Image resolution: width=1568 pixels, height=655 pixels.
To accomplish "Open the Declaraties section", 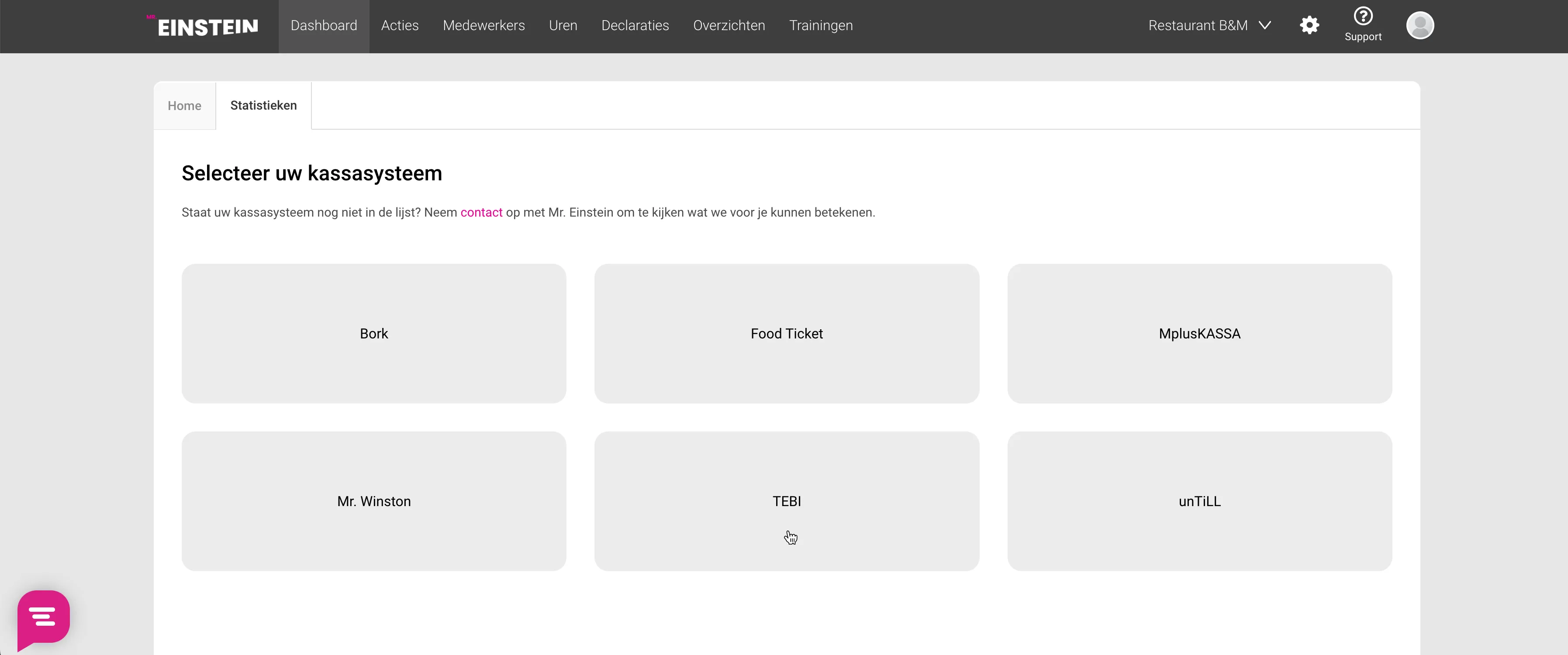I will 634,26.
